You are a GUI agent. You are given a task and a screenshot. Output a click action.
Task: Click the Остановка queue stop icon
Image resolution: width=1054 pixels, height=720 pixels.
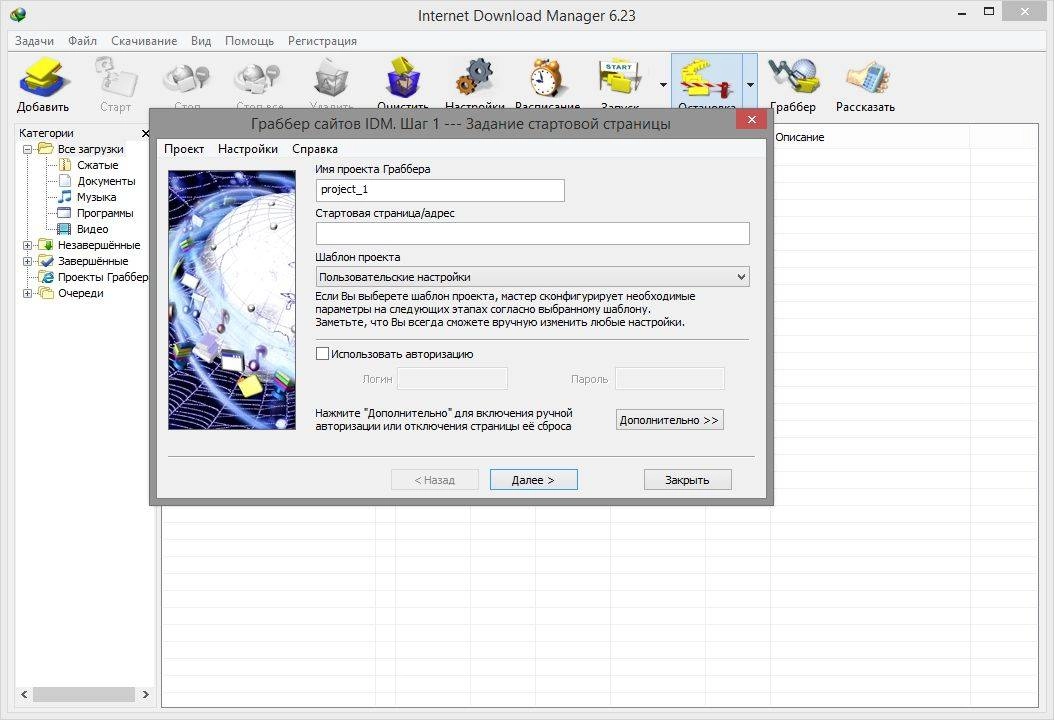pos(706,79)
